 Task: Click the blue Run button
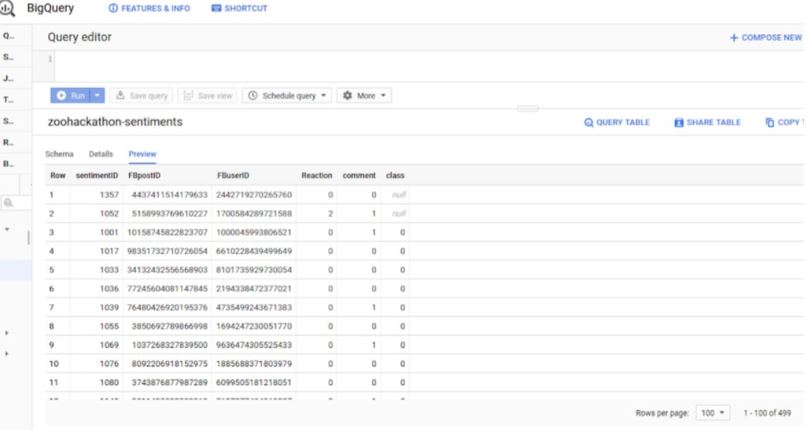(x=70, y=96)
